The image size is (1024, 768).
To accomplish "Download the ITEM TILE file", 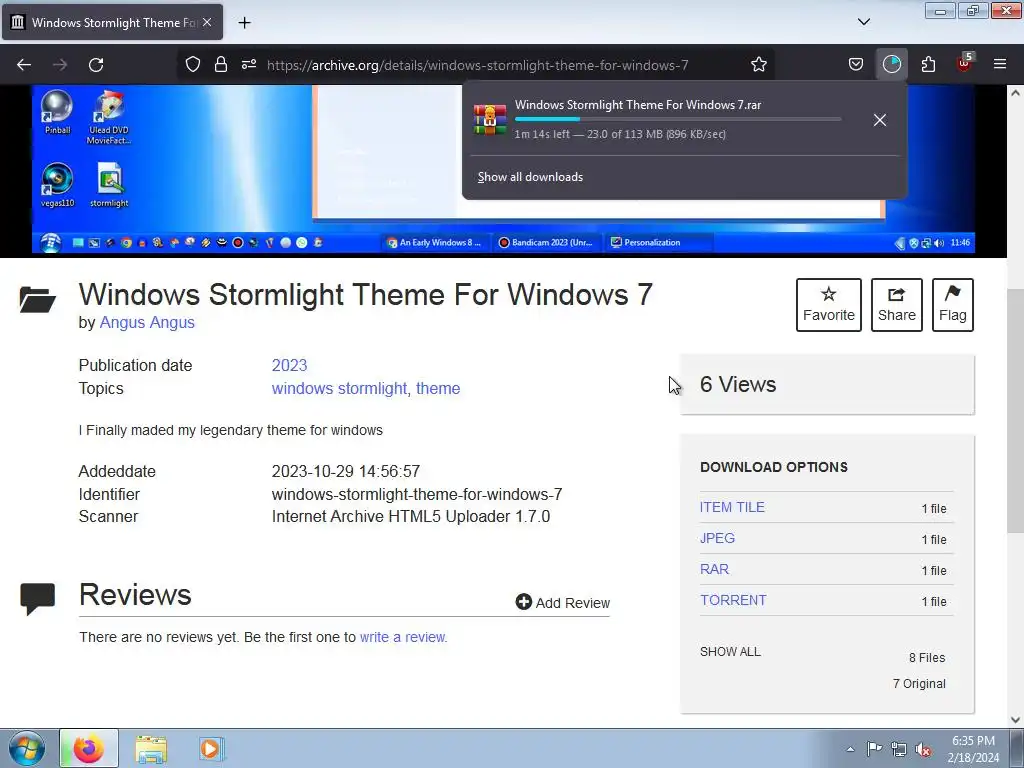I will tap(732, 507).
